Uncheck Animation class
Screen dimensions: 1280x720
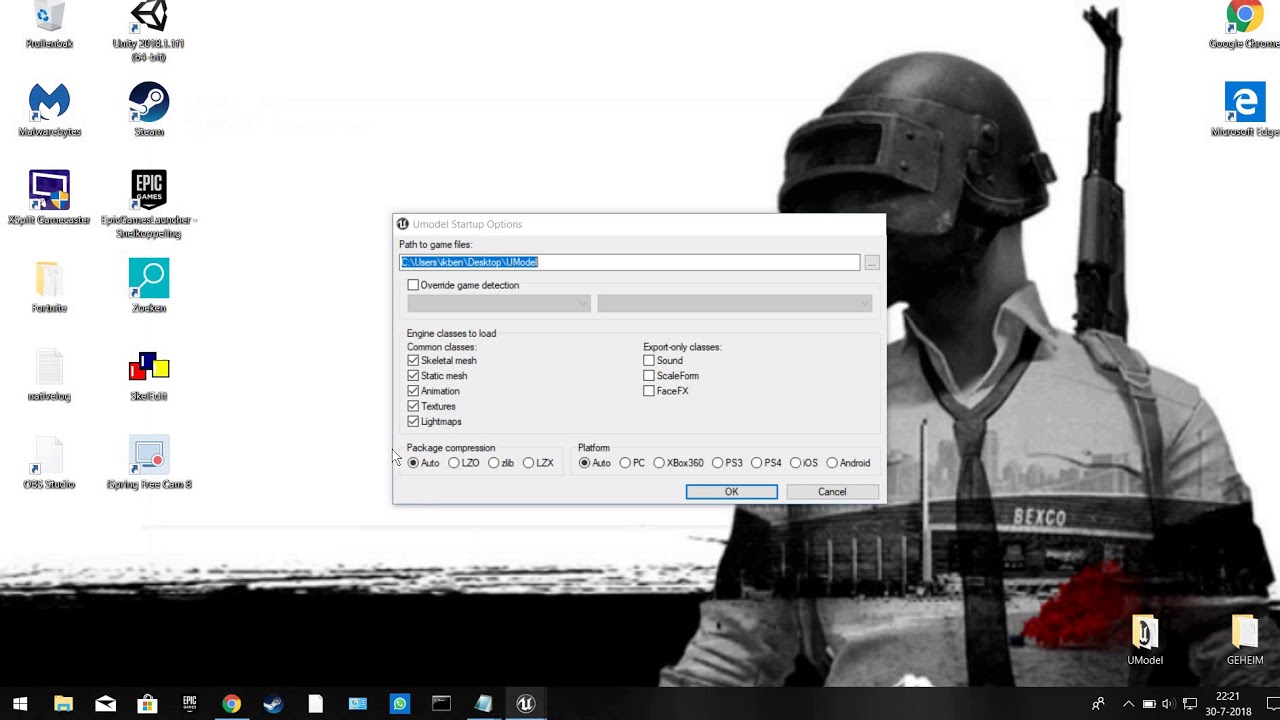[x=413, y=391]
